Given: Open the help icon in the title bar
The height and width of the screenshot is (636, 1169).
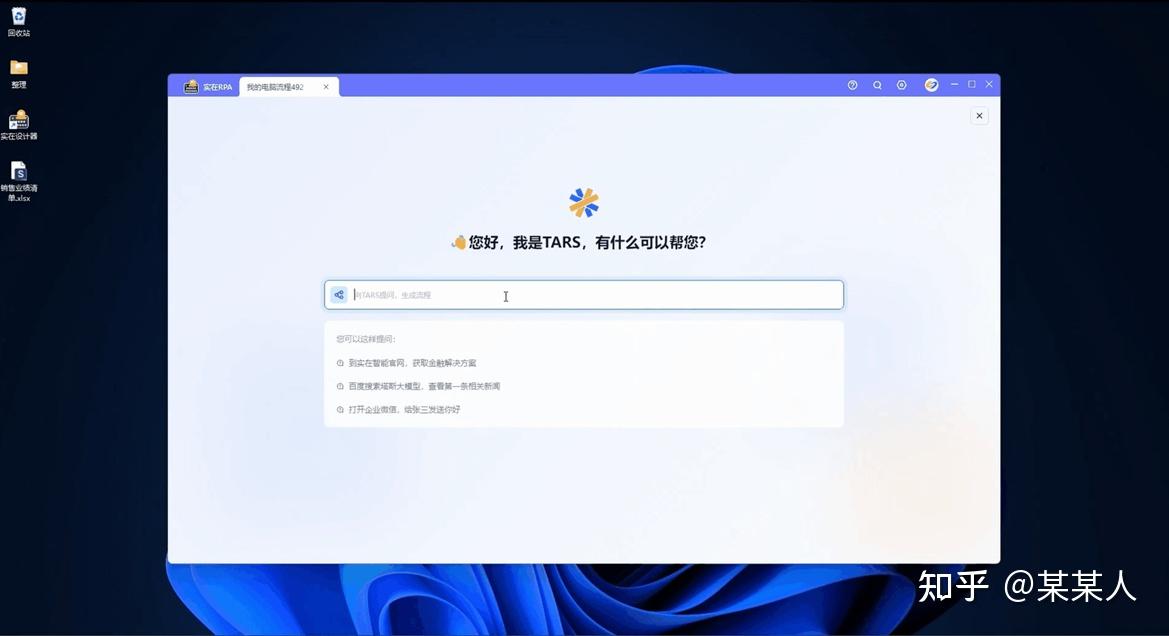Looking at the screenshot, I should pos(852,84).
